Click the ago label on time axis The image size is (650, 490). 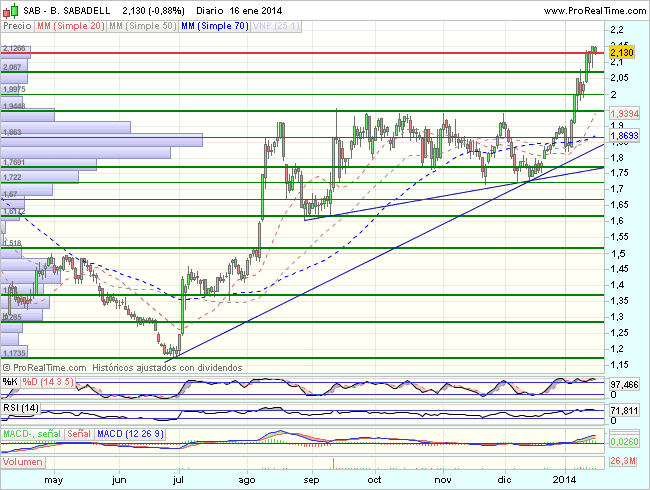click(247, 480)
